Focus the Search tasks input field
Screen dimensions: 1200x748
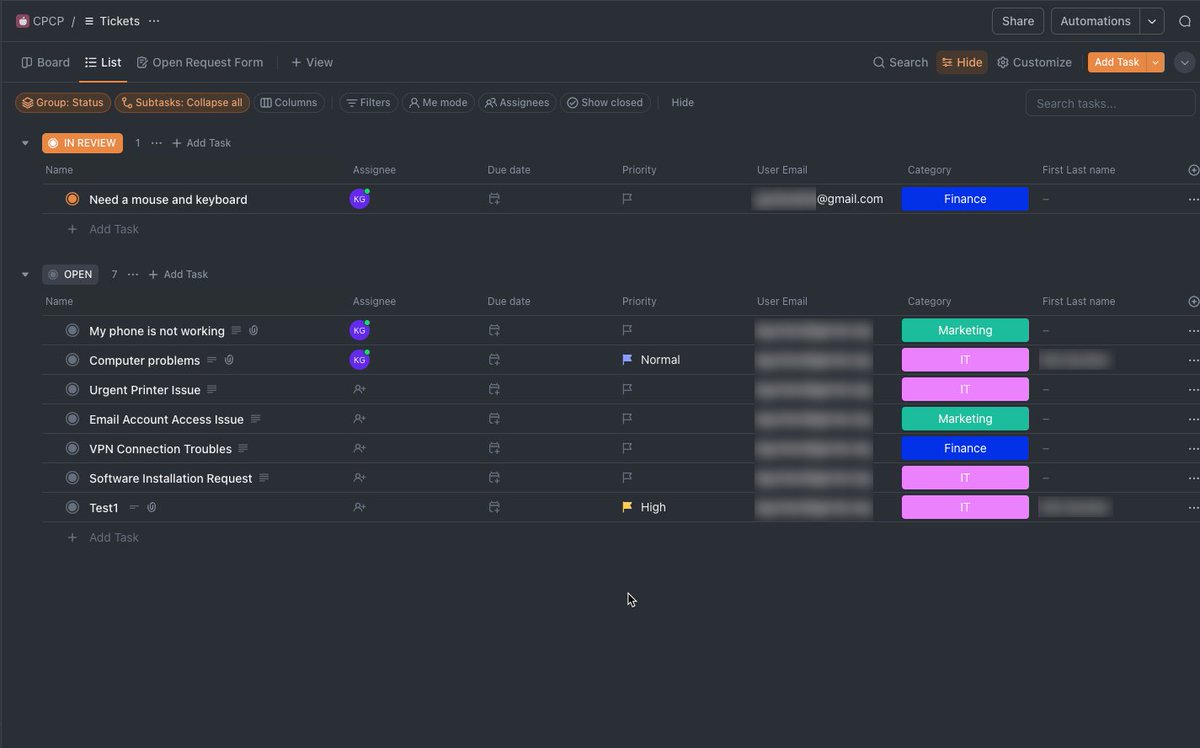point(1110,103)
